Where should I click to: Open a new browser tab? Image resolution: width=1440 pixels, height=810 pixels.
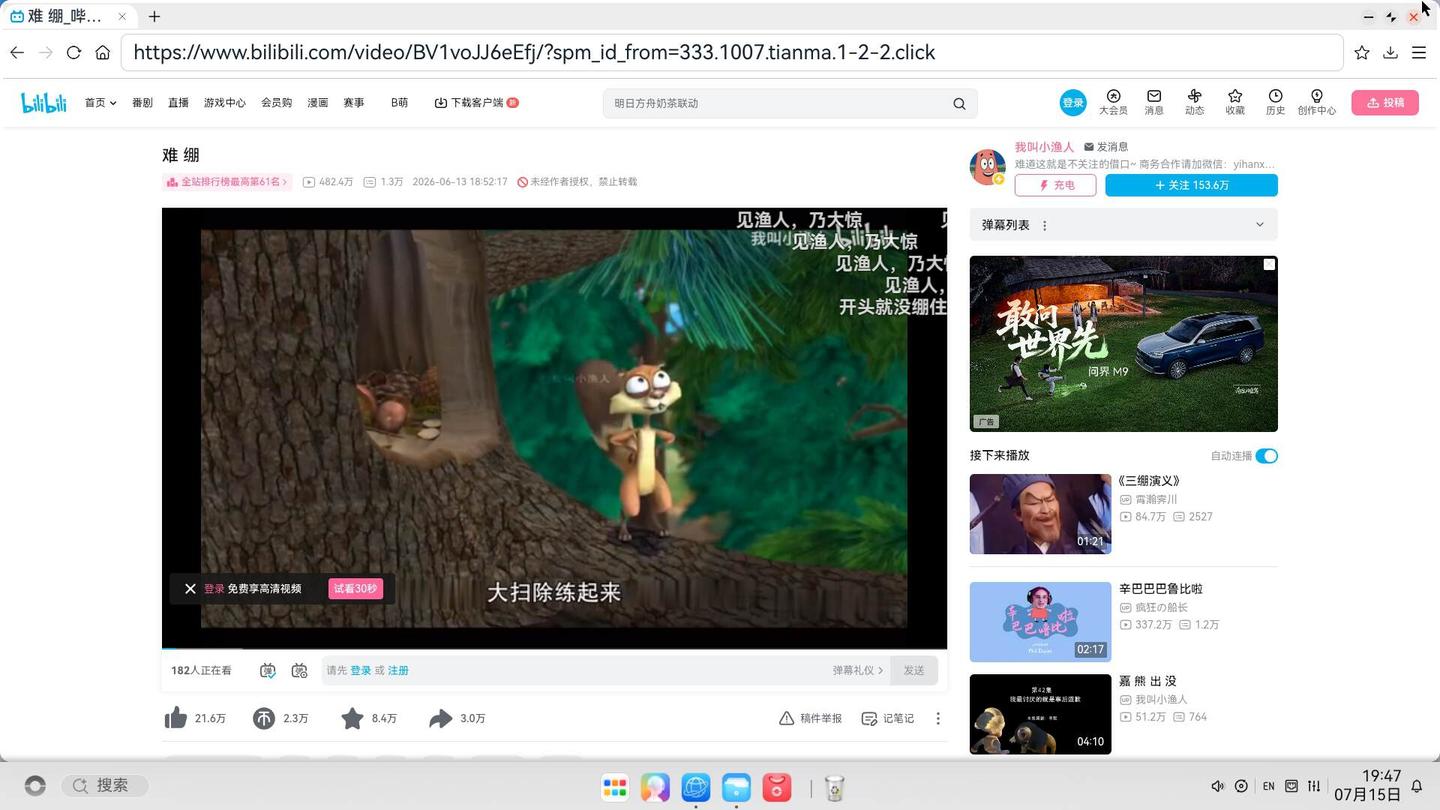[x=154, y=16]
